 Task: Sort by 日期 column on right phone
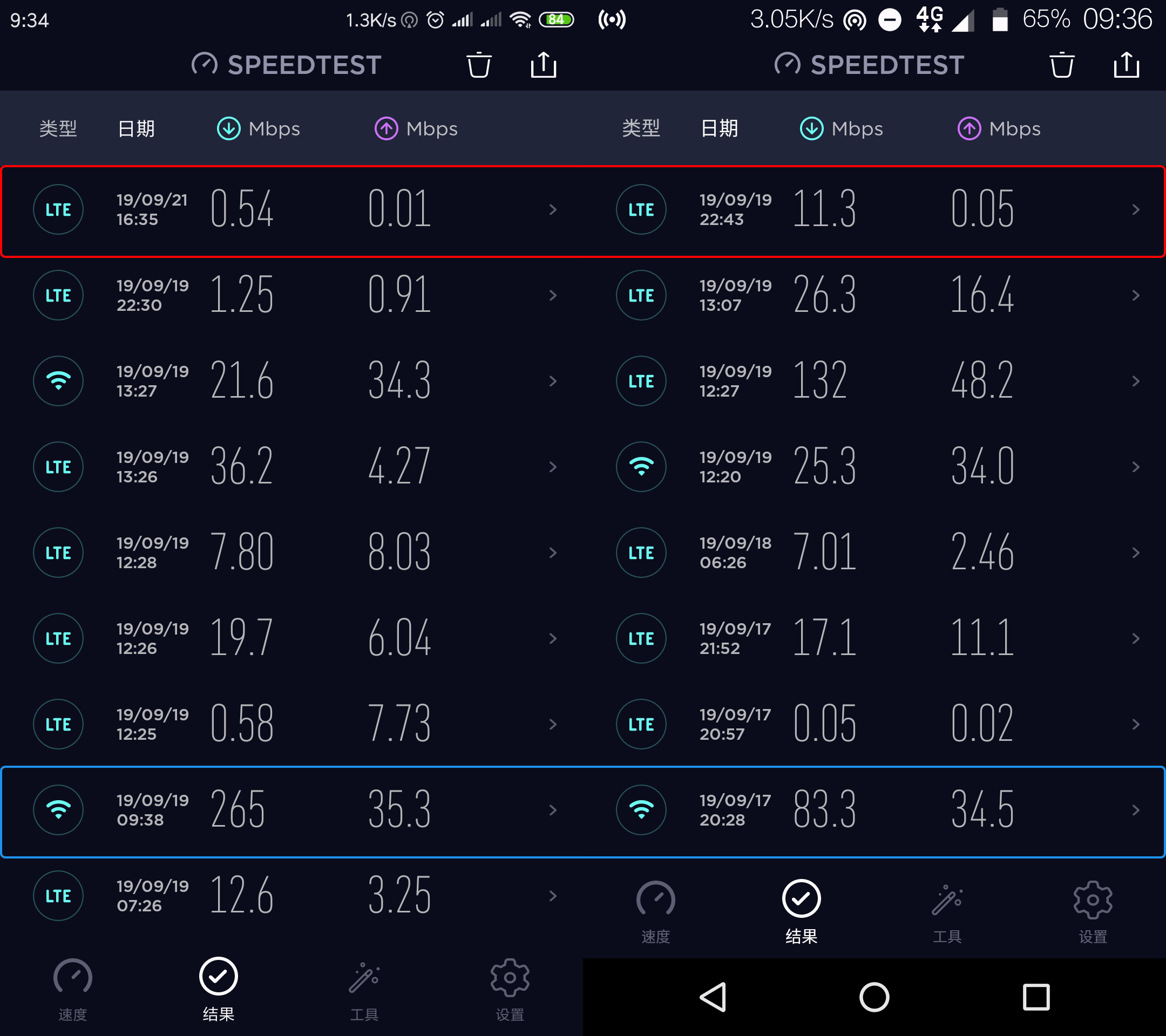(720, 128)
